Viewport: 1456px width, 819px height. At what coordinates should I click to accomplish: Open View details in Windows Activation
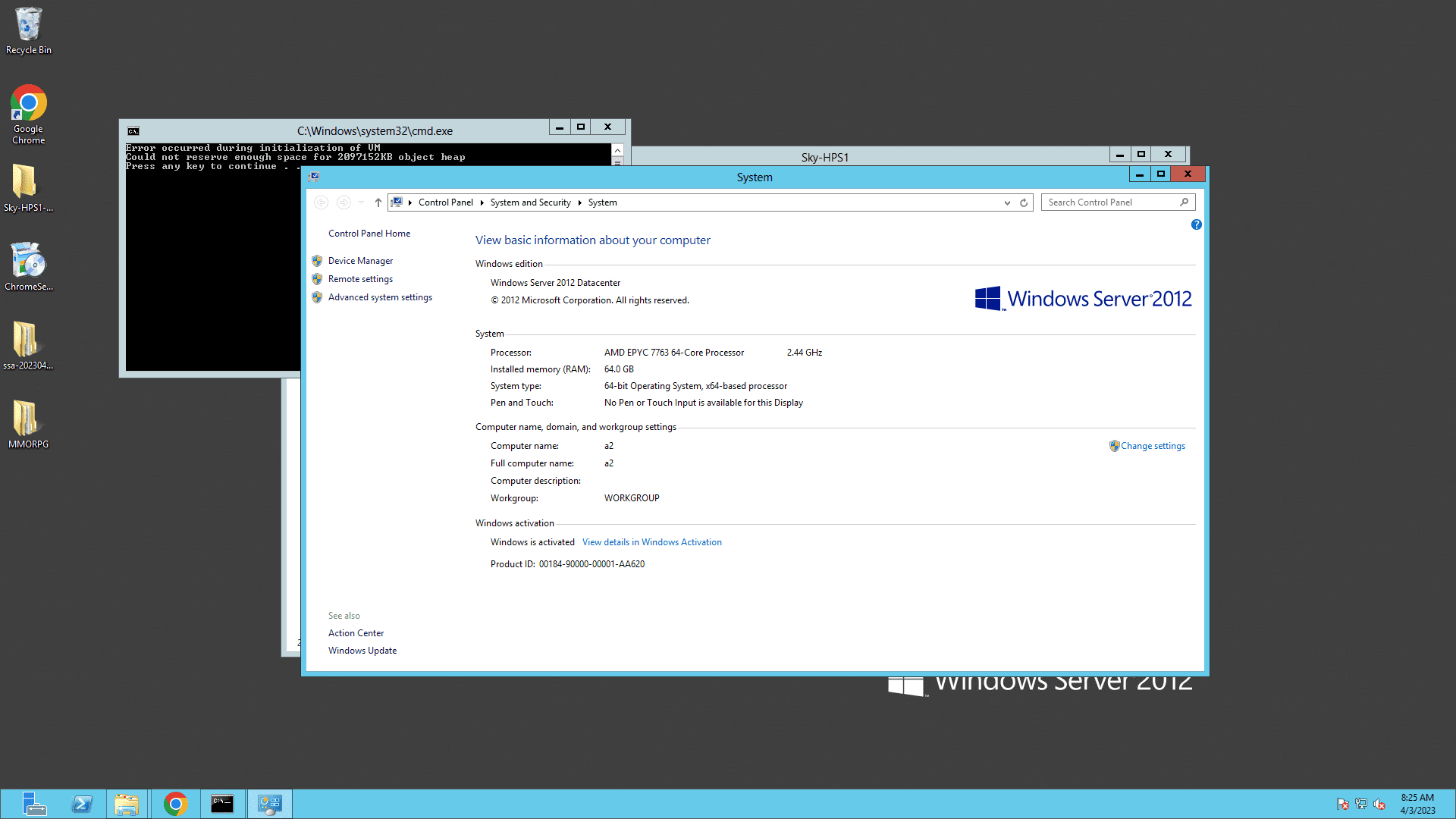click(651, 542)
